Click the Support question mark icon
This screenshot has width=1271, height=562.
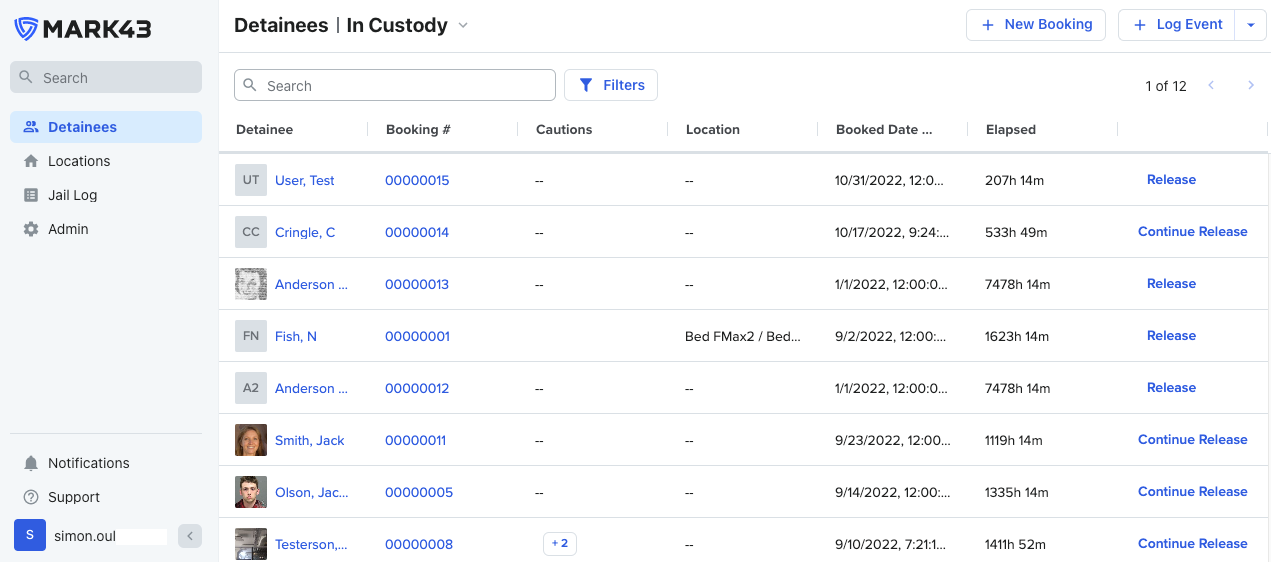point(31,497)
